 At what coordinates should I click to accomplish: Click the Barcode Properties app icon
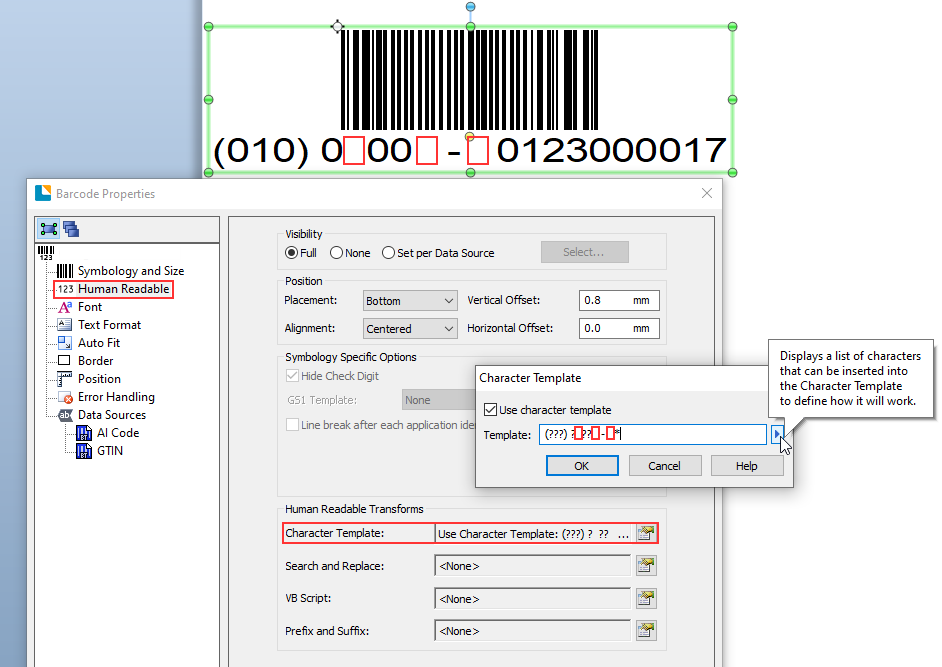click(x=43, y=193)
